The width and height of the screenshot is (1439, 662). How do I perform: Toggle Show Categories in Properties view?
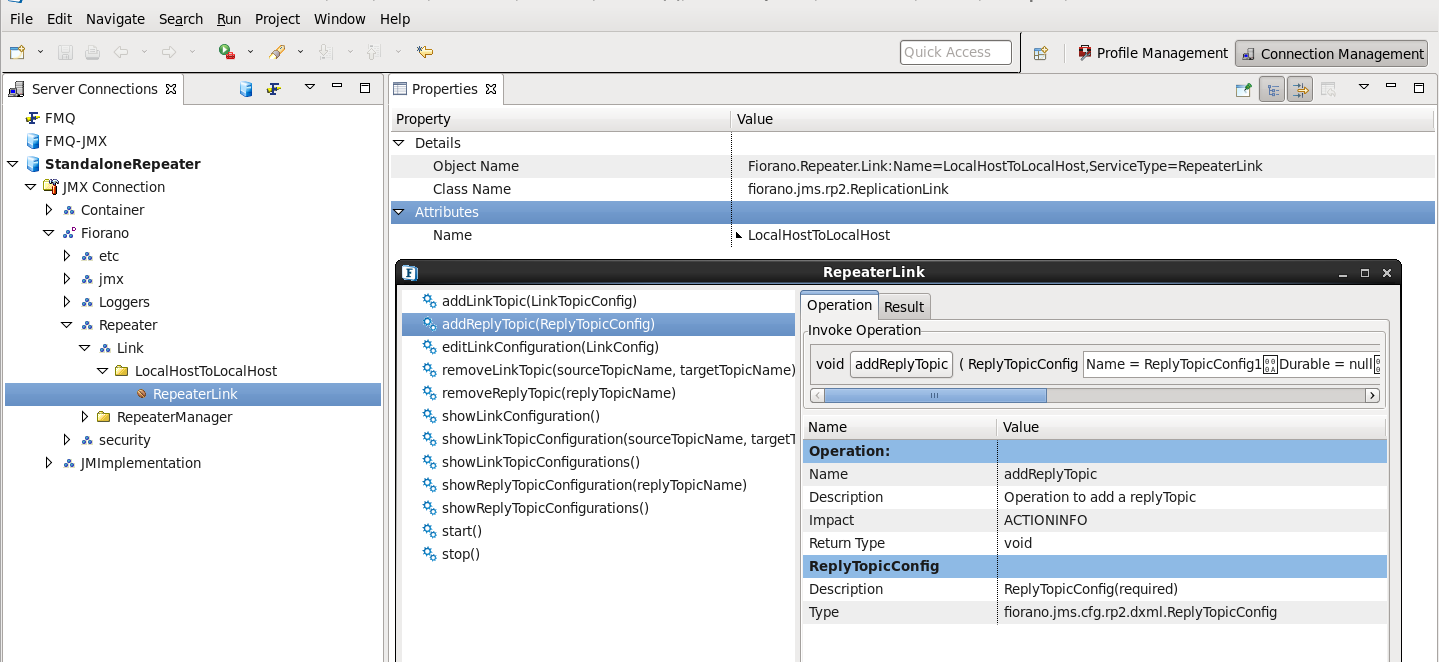1272,89
